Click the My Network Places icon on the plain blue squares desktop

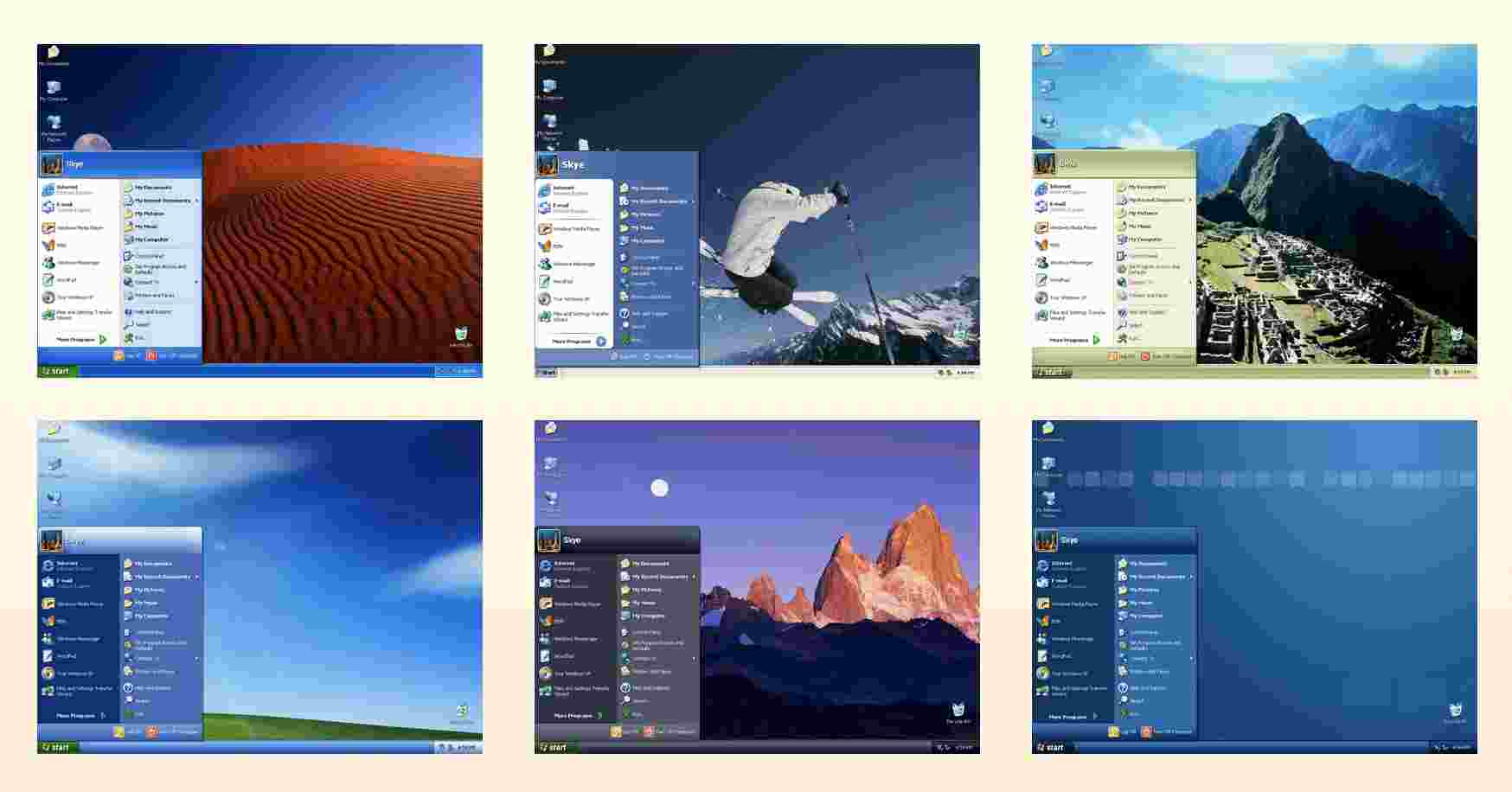[x=1048, y=500]
